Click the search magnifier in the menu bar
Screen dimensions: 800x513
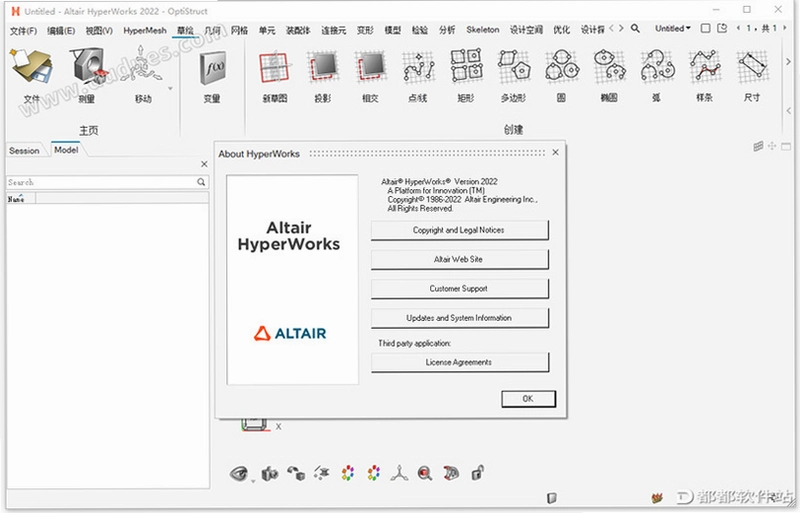[635, 29]
